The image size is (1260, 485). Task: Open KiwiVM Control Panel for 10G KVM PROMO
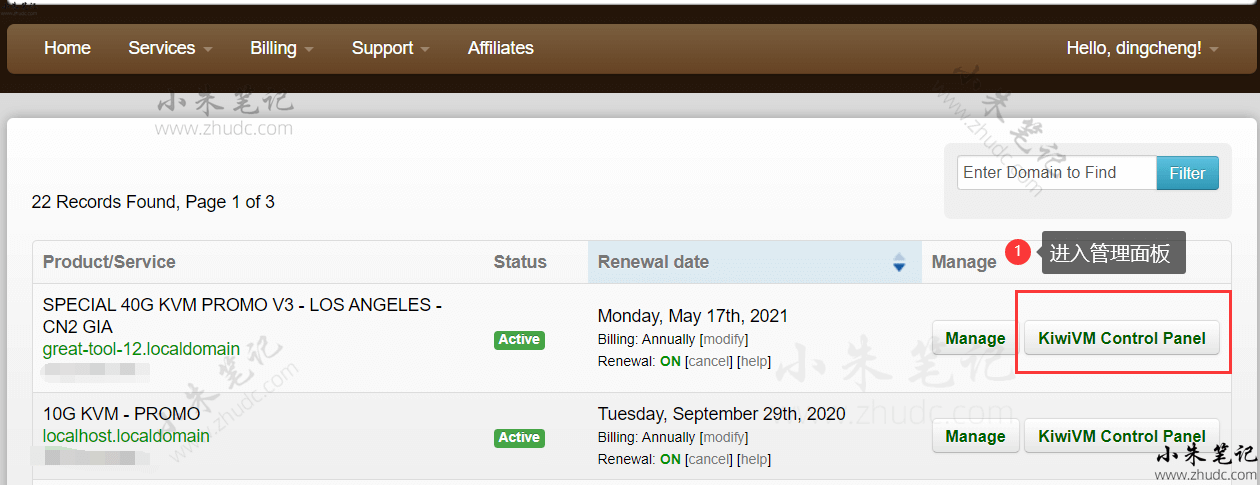pos(1121,436)
